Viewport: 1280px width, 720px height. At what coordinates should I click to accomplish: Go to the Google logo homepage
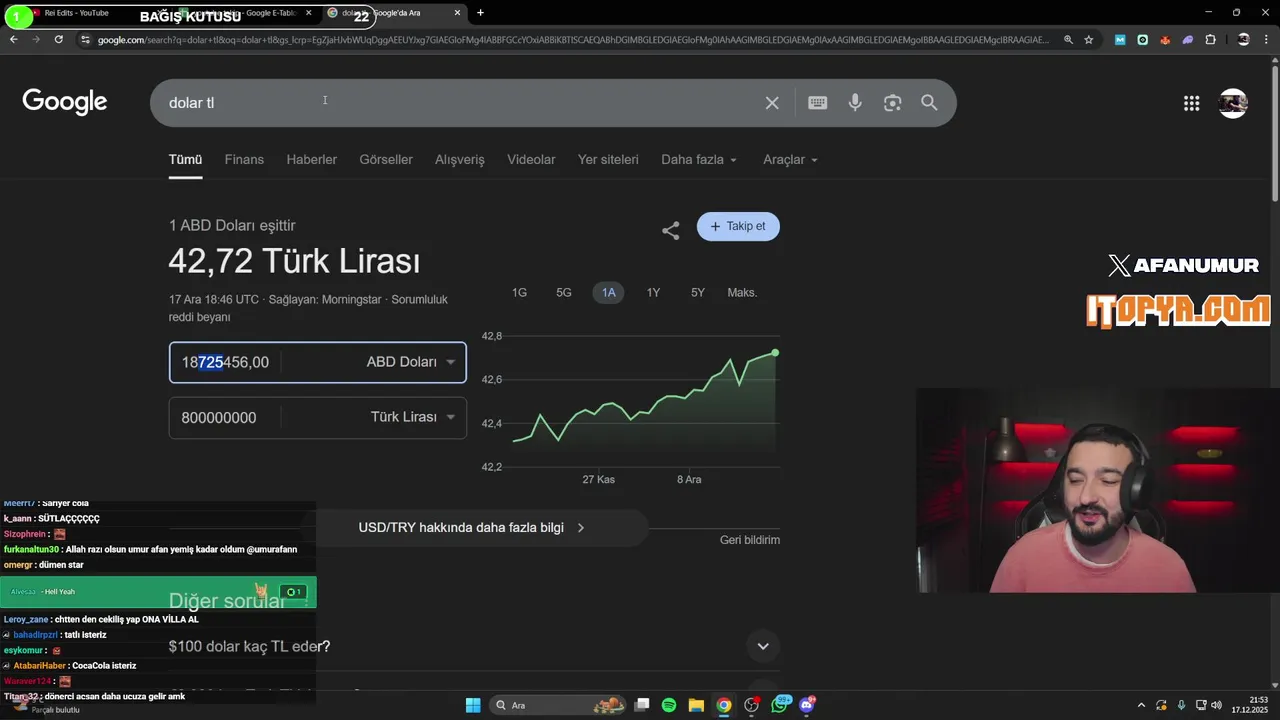tap(65, 102)
